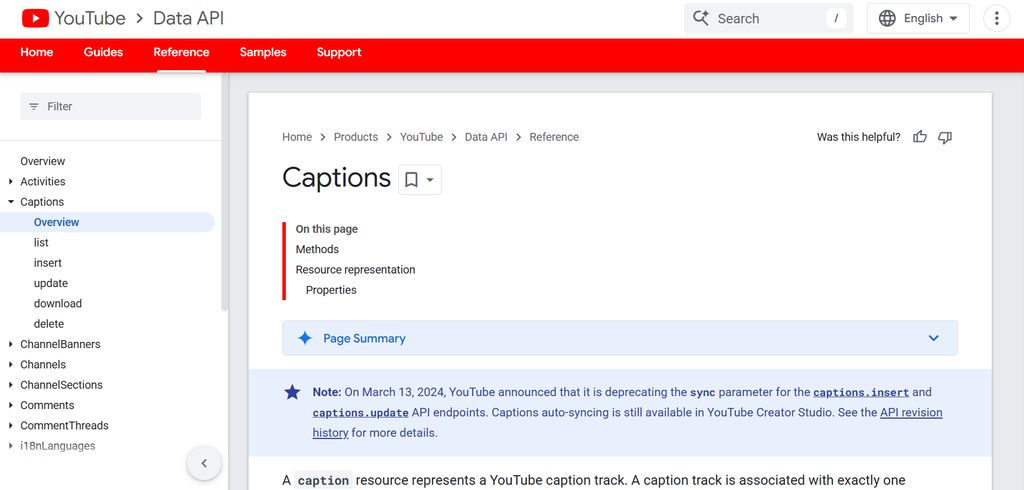
Task: Go to Products breadcrumb link
Action: (356, 137)
